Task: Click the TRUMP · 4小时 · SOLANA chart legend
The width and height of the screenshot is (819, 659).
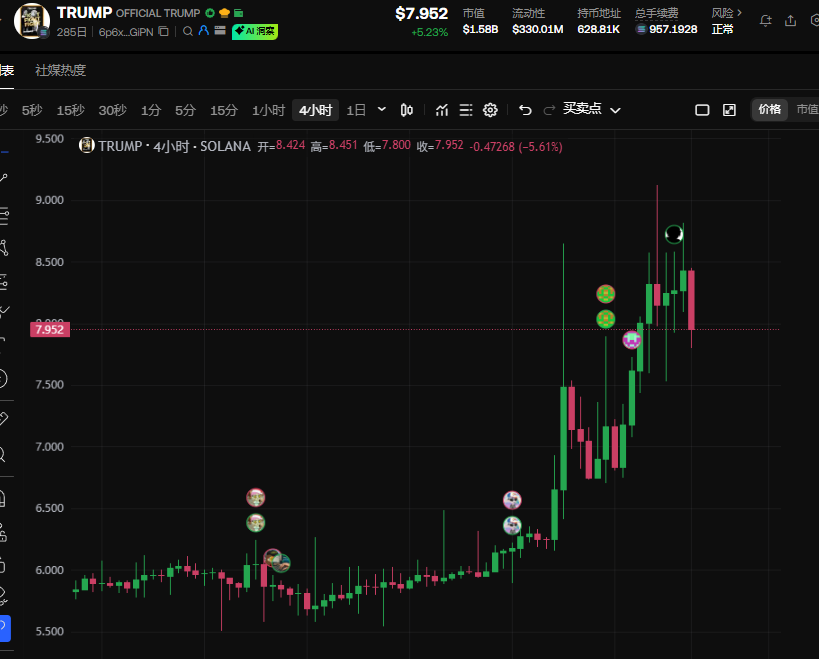Action: 174,146
